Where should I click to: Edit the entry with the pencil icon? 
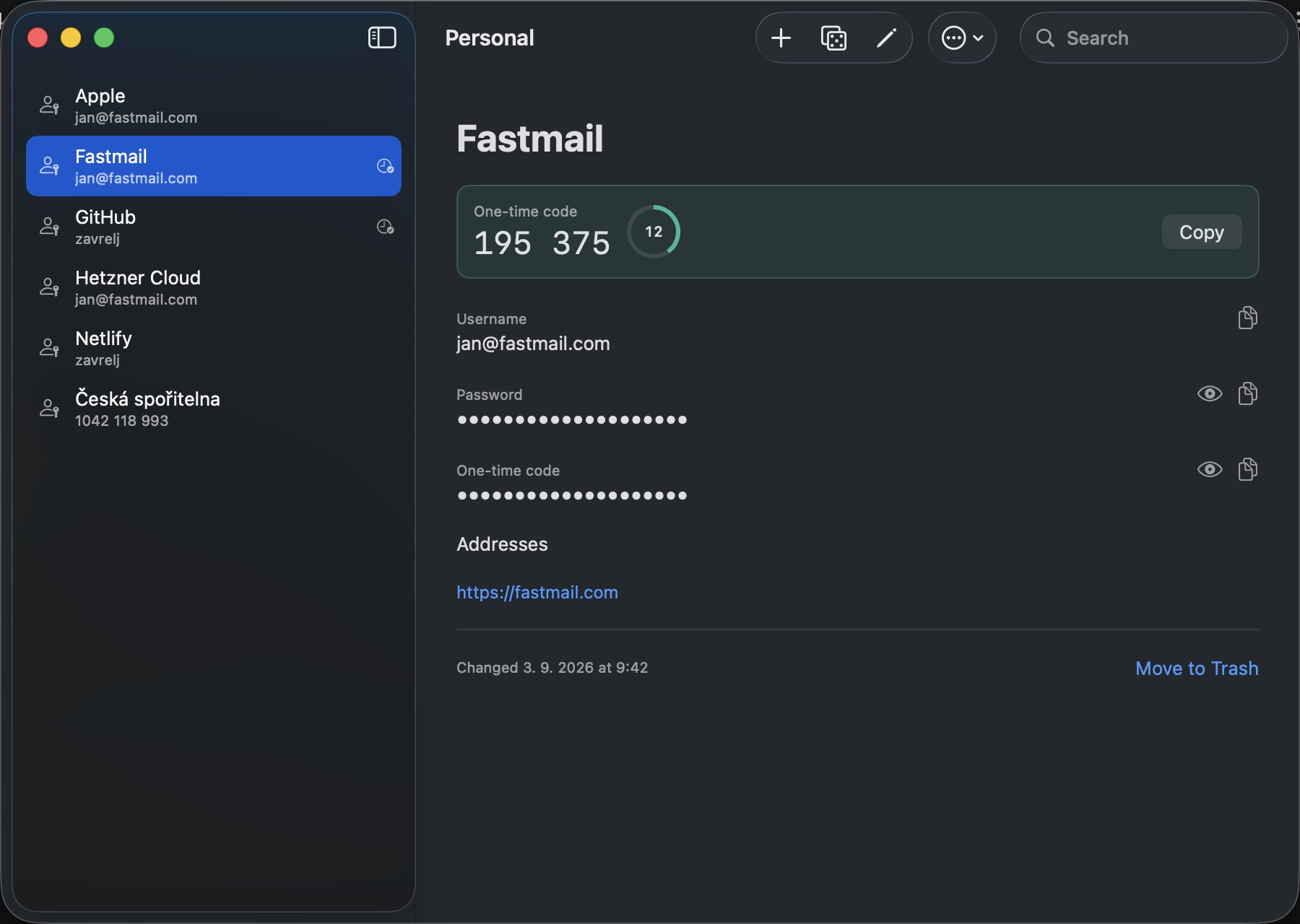(x=886, y=38)
